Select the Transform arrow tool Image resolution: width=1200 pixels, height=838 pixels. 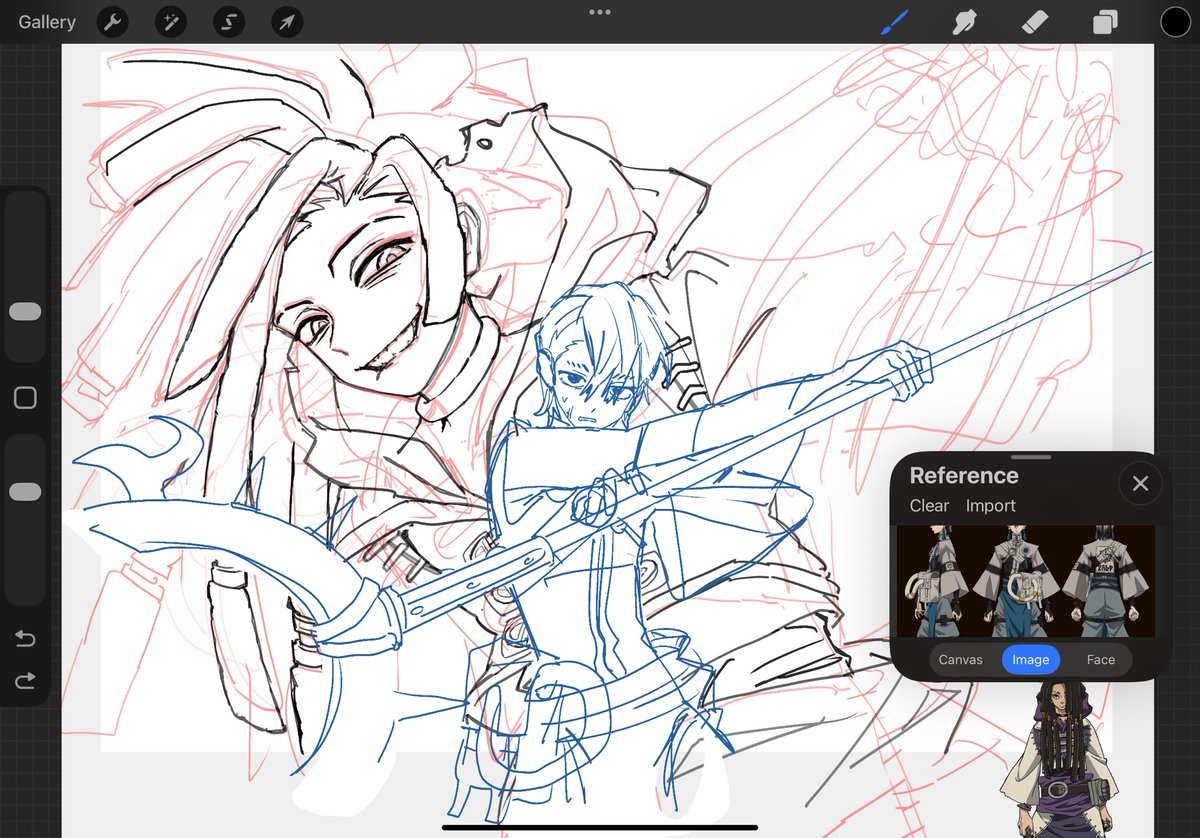286,22
